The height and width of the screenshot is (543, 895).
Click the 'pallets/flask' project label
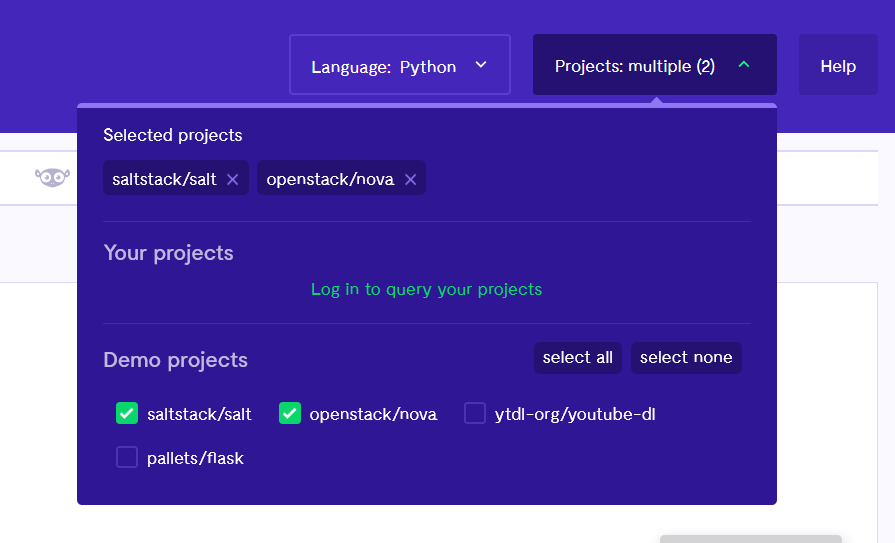click(x=195, y=458)
